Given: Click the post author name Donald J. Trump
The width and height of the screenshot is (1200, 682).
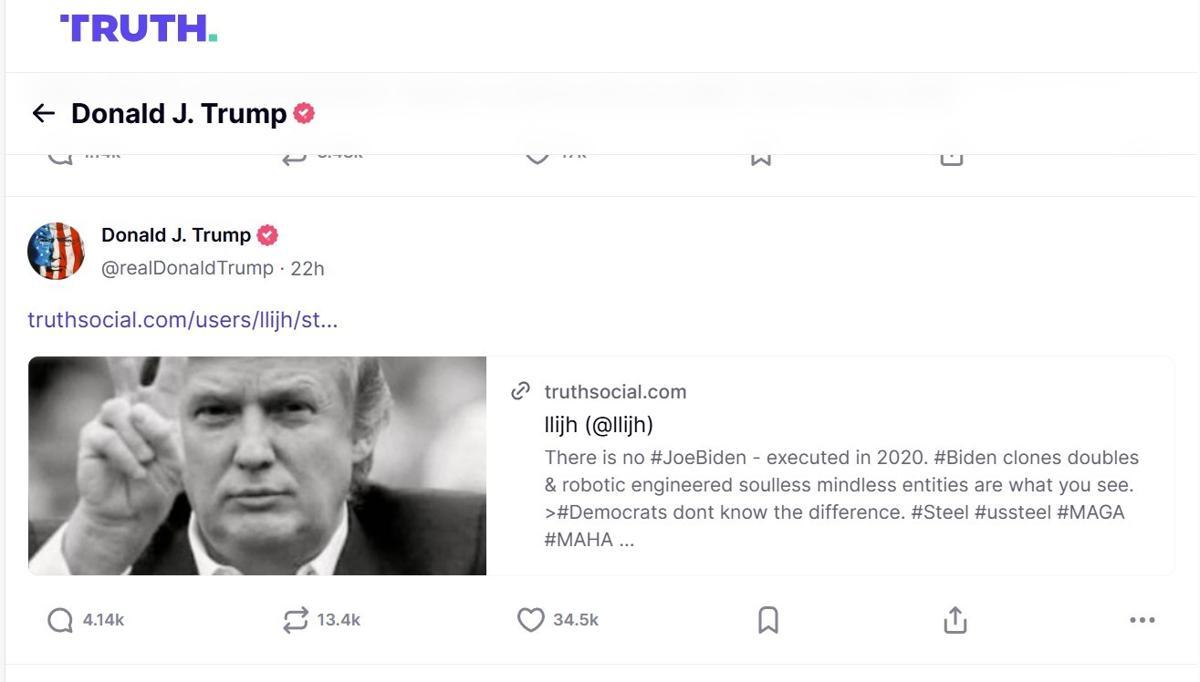Looking at the screenshot, I should click(176, 235).
